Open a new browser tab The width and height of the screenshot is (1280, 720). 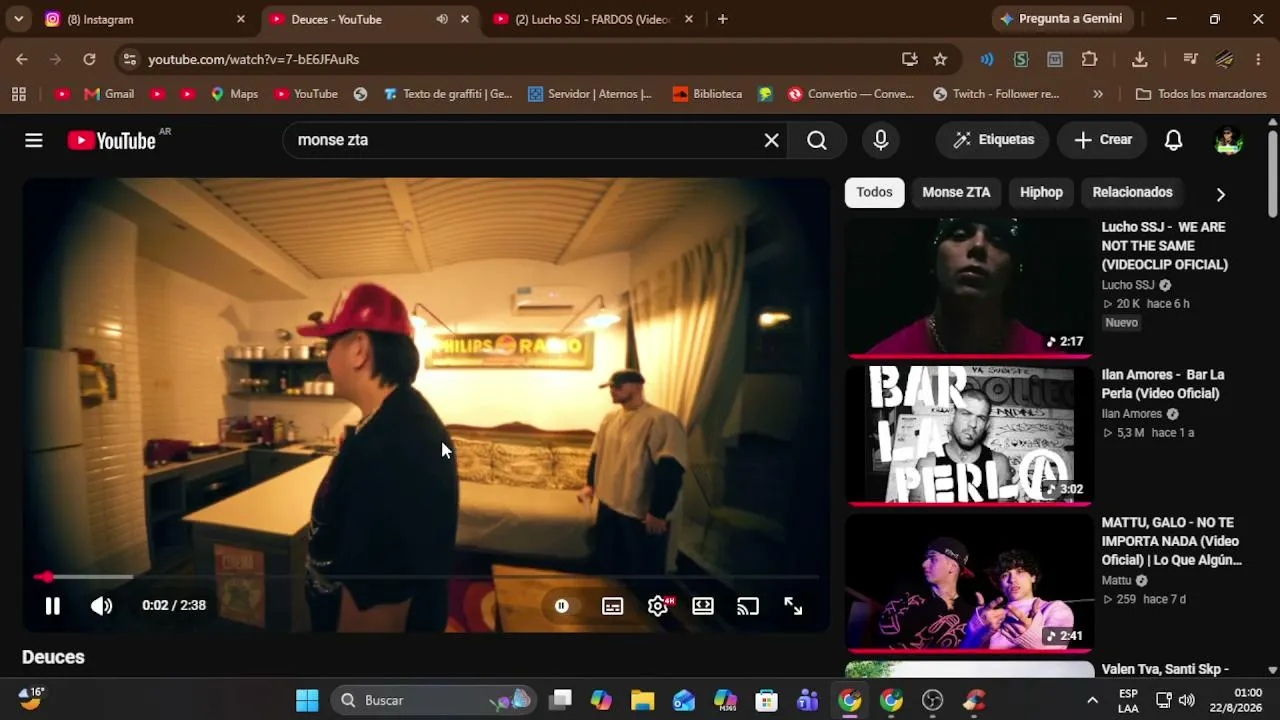pyautogui.click(x=722, y=19)
